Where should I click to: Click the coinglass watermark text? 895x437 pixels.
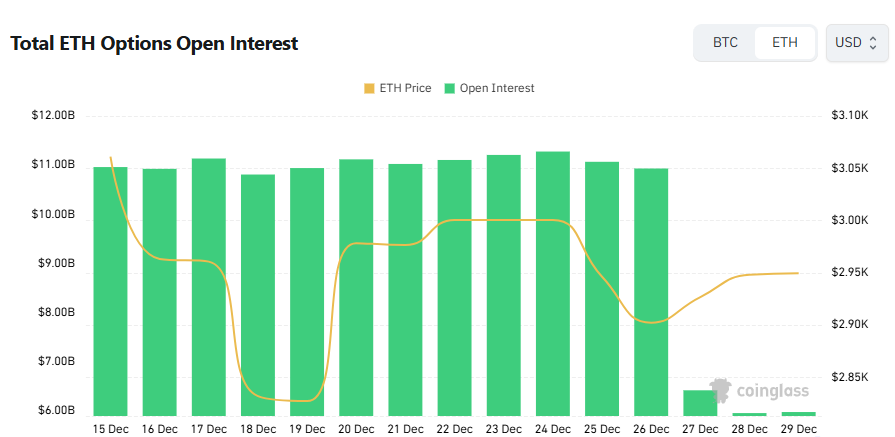(x=773, y=391)
